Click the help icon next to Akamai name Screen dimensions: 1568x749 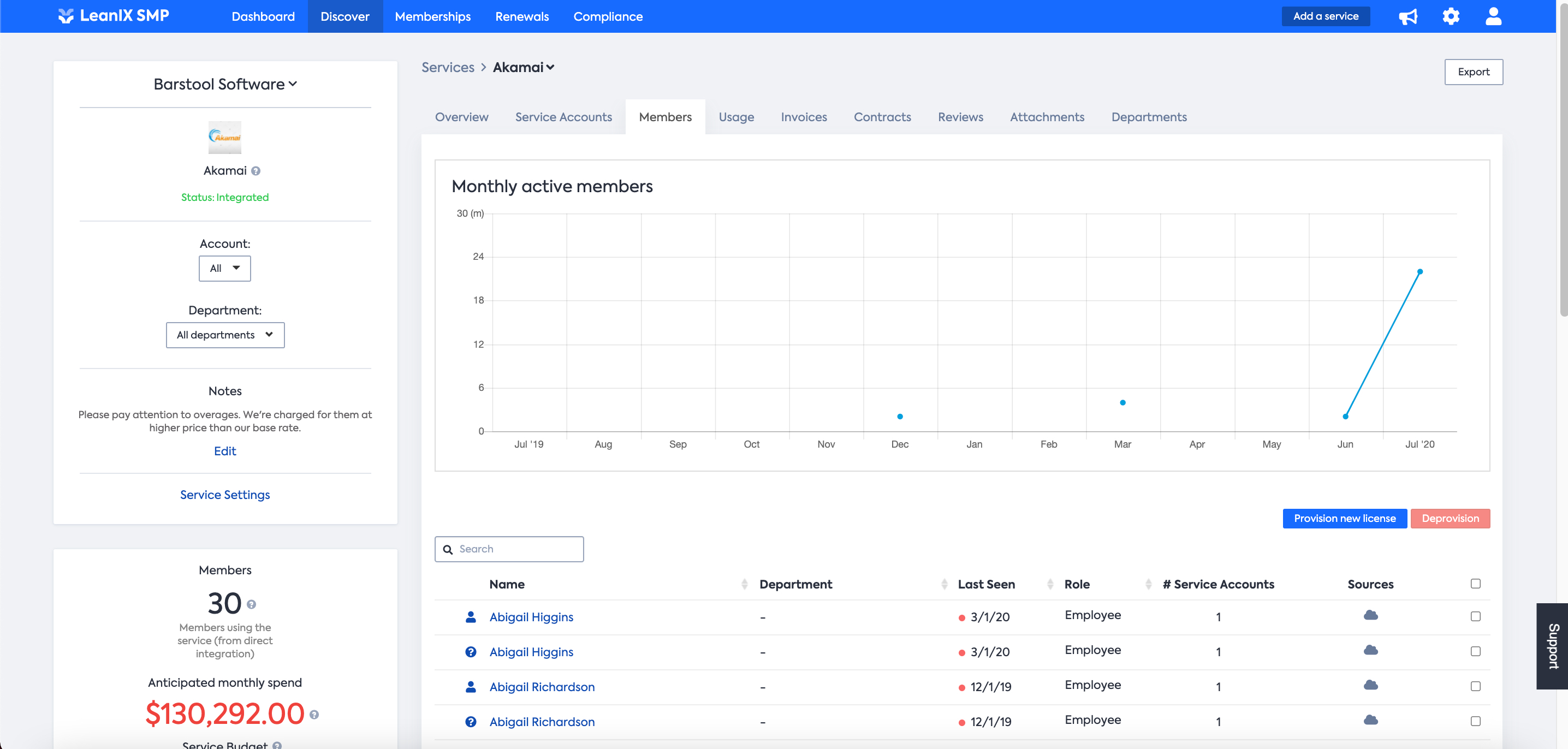tap(256, 171)
